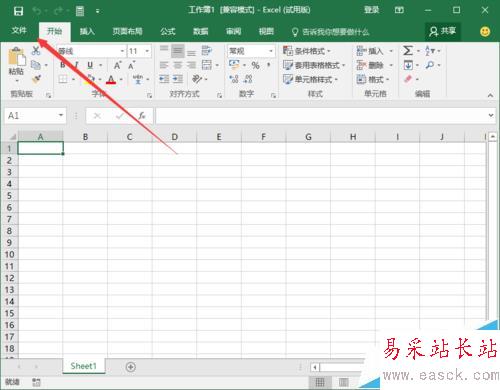Click the Copy icon
This screenshot has height=390, width=500.
36,65
